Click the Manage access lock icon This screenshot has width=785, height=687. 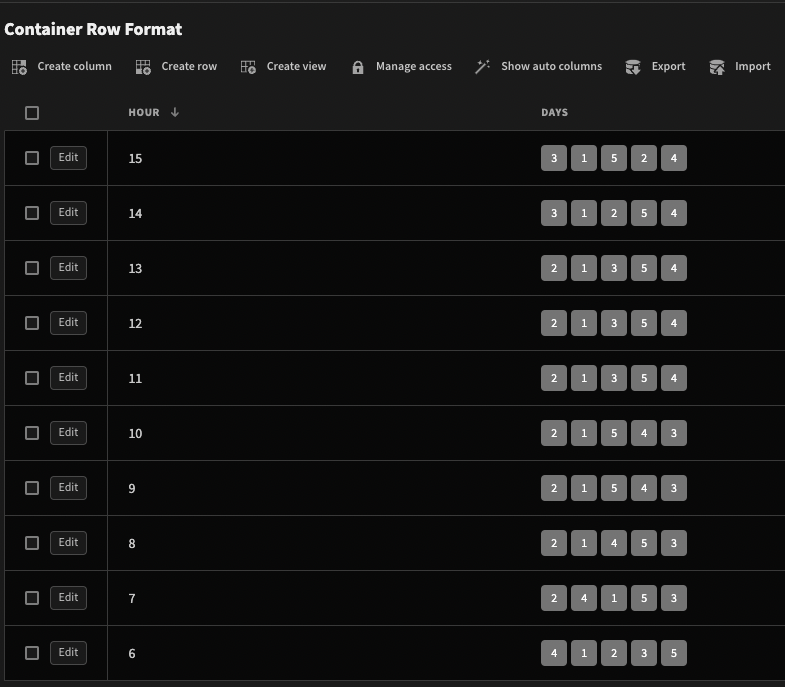357,67
